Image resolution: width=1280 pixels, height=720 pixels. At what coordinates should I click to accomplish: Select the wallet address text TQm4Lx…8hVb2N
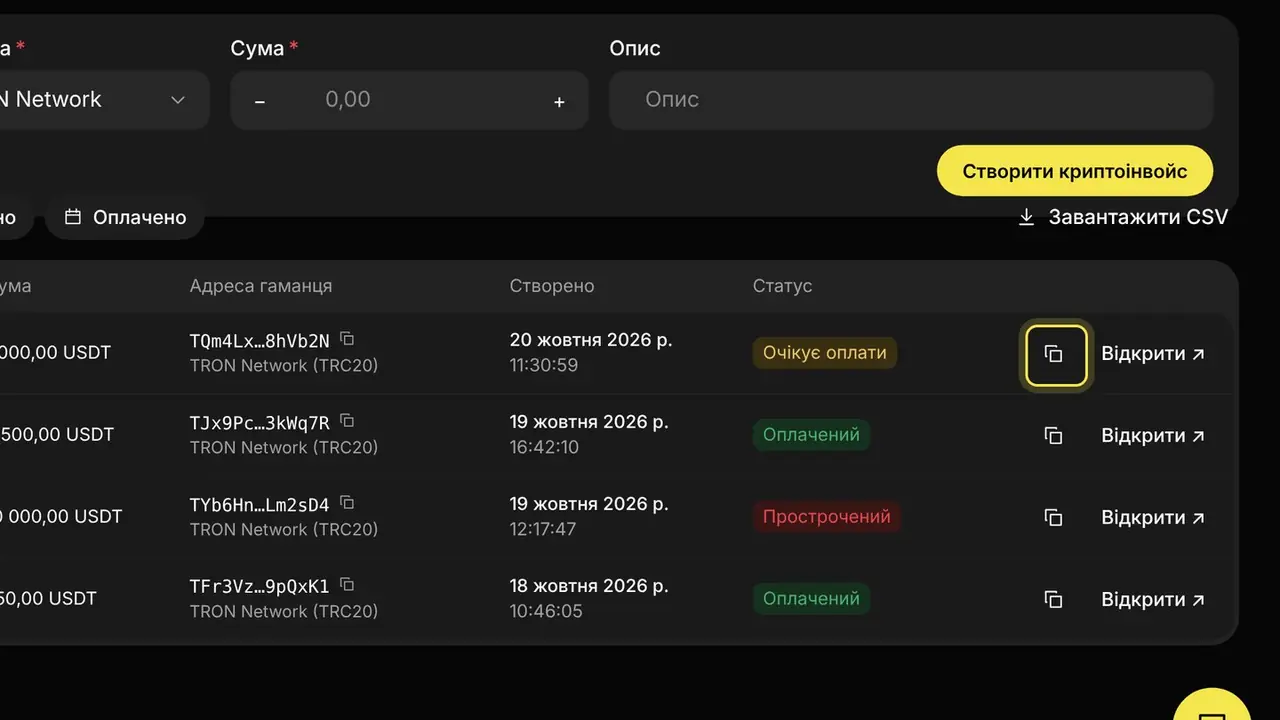tap(259, 341)
